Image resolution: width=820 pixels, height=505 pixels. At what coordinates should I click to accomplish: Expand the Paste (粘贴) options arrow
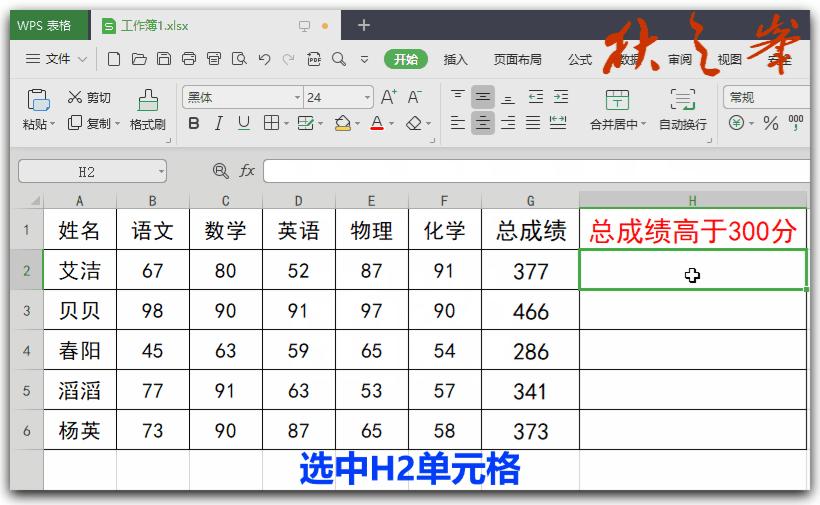tap(52, 124)
